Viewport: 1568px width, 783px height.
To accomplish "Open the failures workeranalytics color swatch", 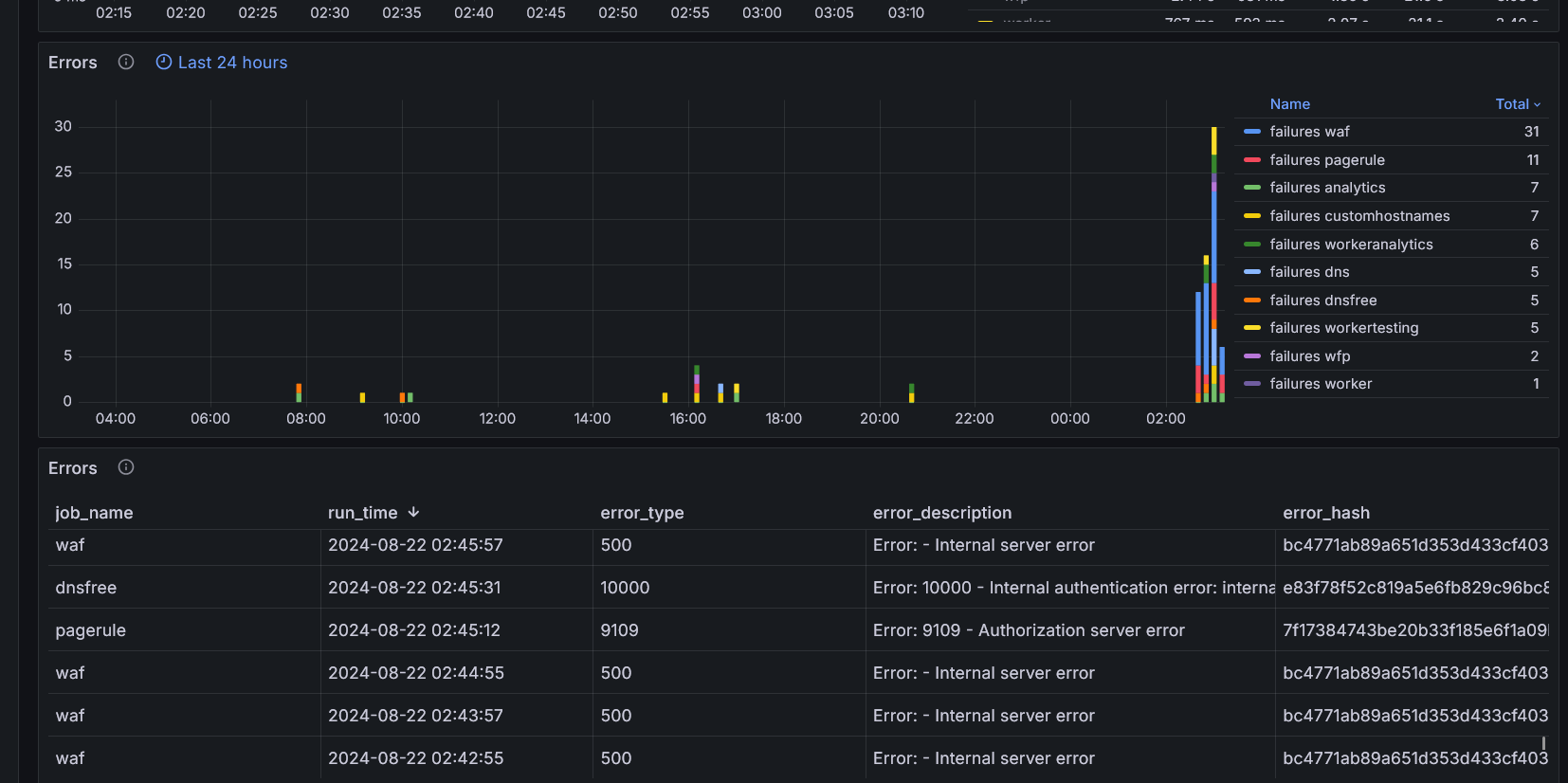I will (x=1252, y=245).
